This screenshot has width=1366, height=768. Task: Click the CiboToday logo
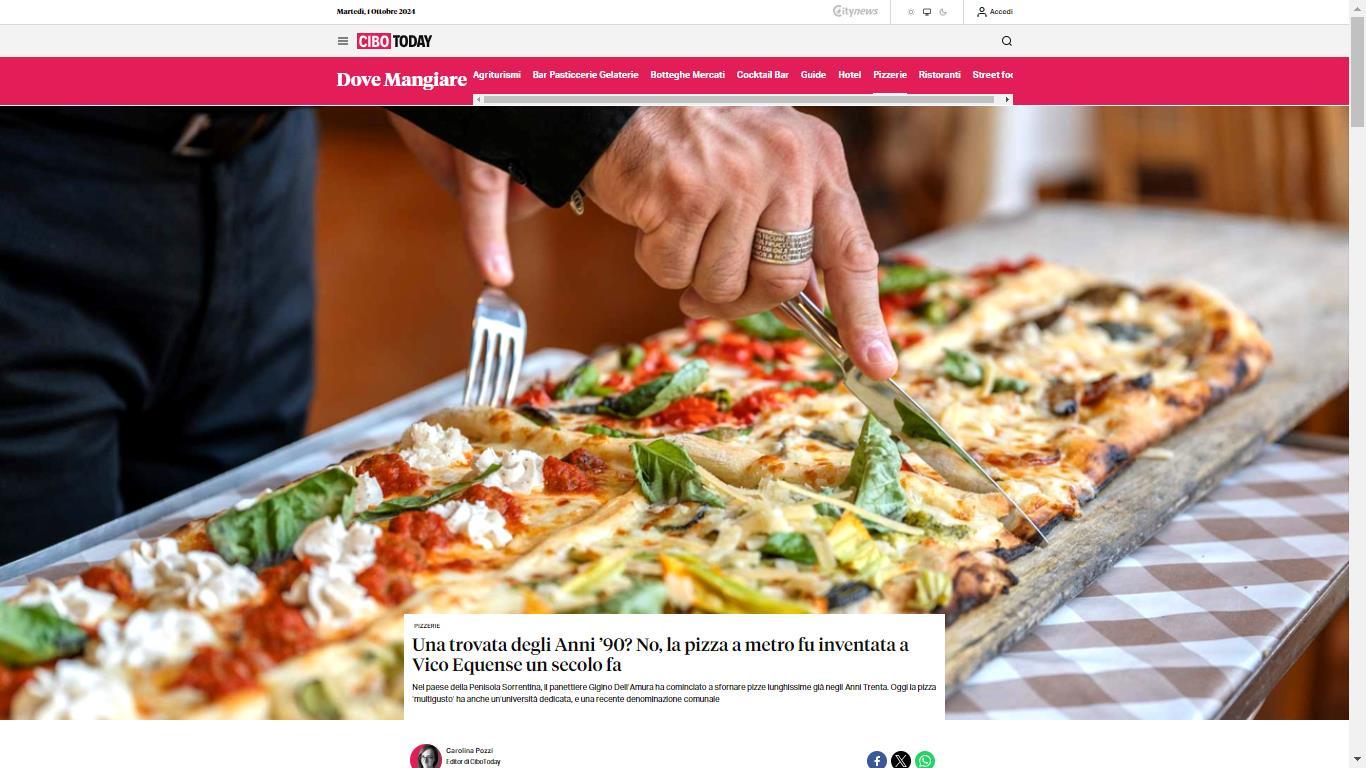click(x=394, y=41)
